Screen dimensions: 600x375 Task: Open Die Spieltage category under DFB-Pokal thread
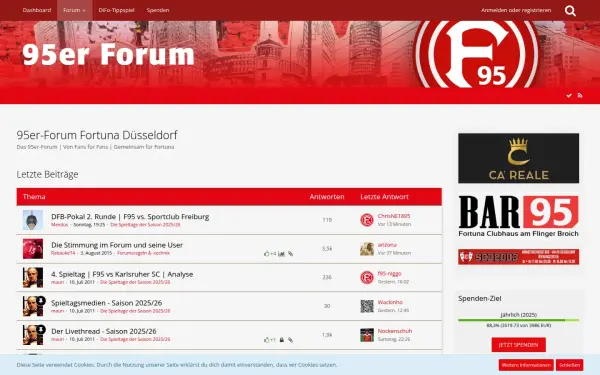click(145, 225)
